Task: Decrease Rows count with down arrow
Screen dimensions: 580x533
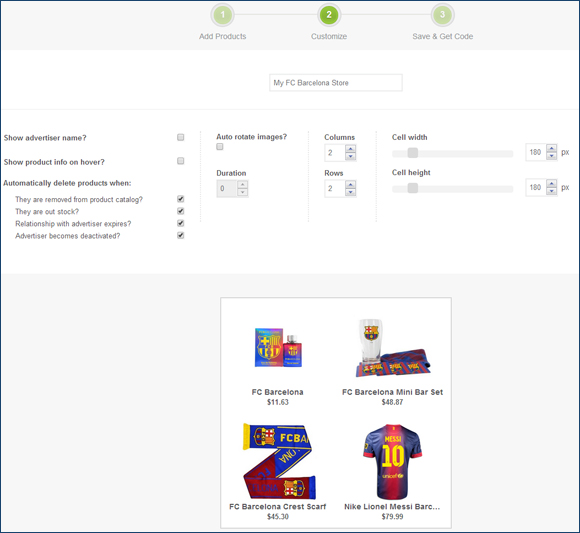Action: [x=350, y=192]
